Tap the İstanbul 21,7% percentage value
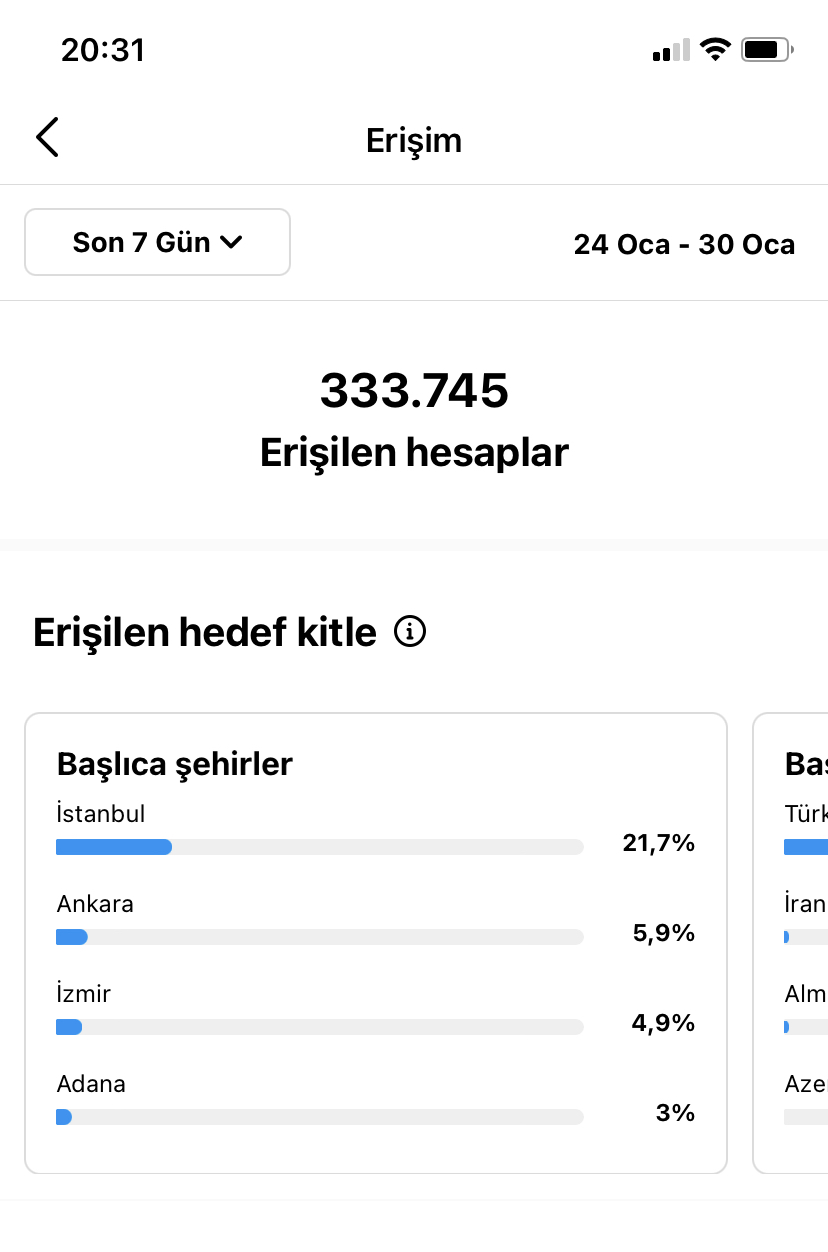Screen dimensions: 828x1252 pyautogui.click(x=658, y=843)
